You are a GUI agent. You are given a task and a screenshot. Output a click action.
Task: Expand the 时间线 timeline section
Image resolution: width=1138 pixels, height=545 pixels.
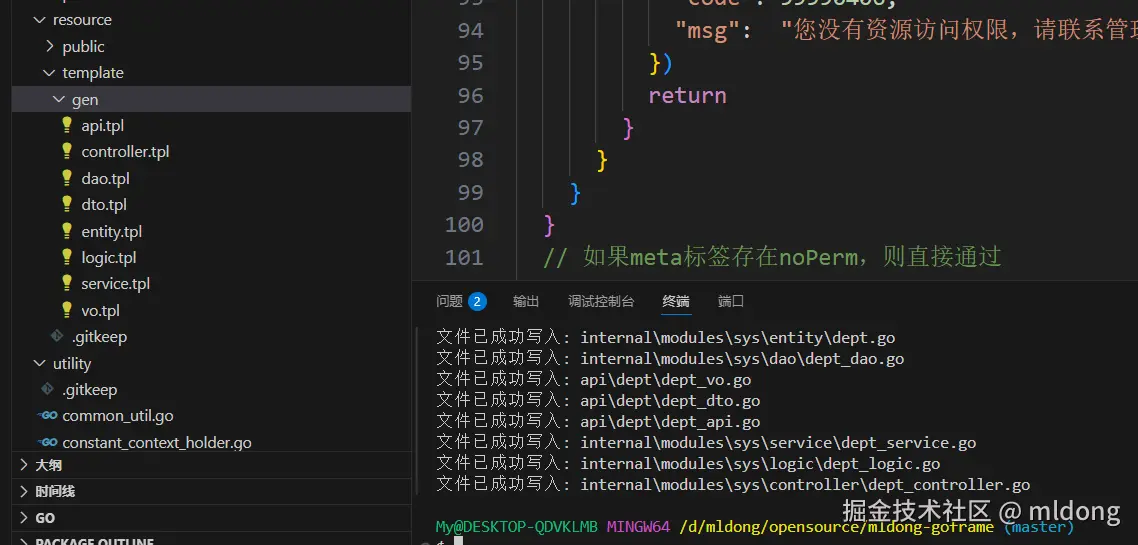pos(25,491)
